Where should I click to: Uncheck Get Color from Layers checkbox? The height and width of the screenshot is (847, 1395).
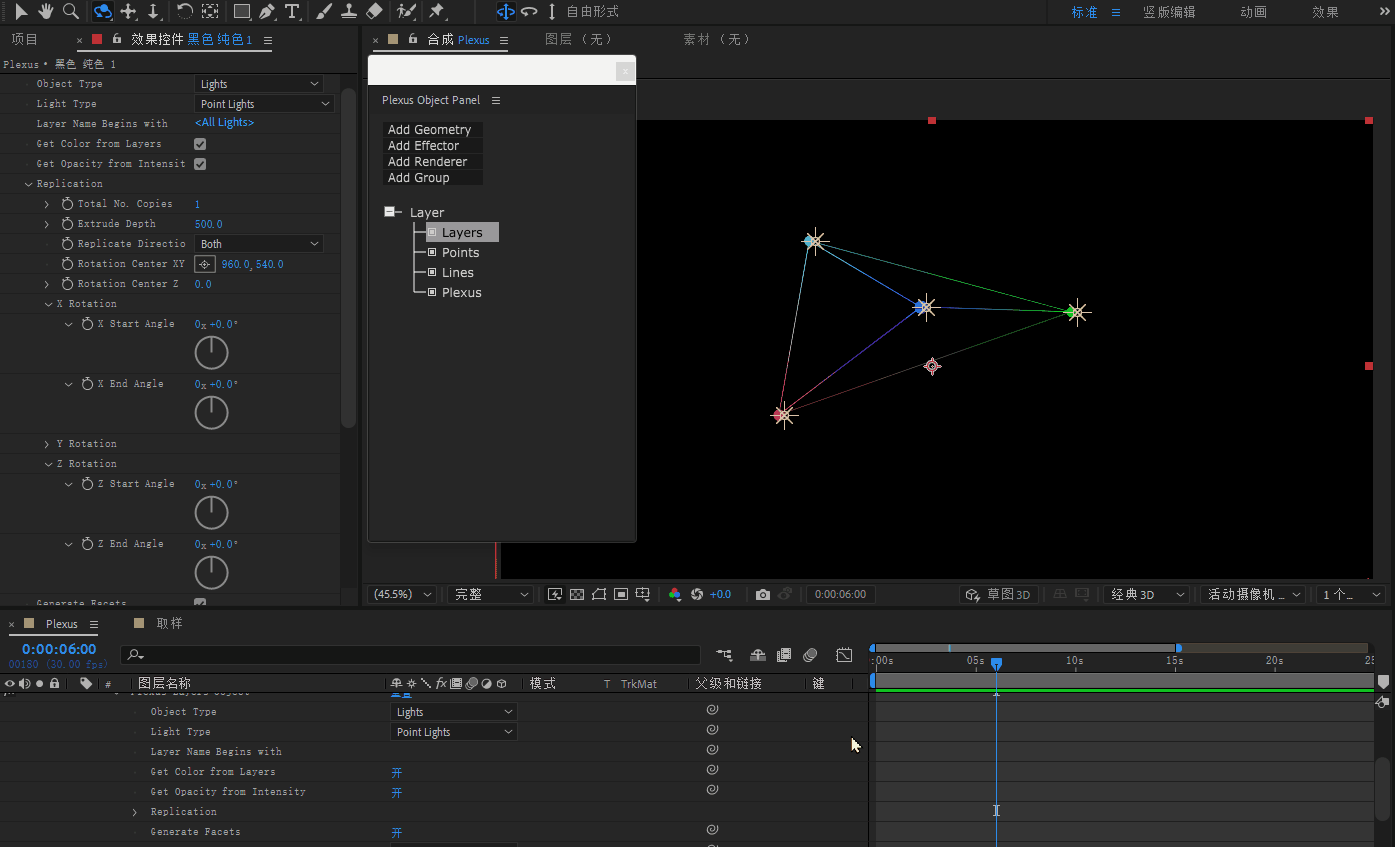(x=200, y=144)
